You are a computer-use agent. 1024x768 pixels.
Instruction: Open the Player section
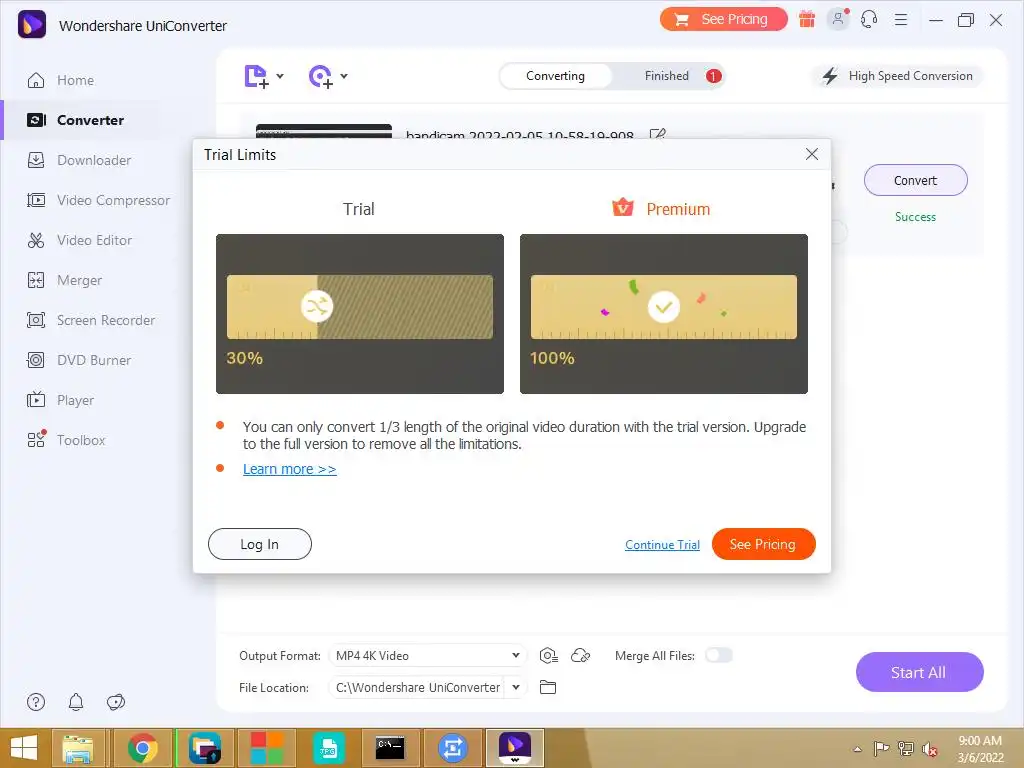[75, 400]
